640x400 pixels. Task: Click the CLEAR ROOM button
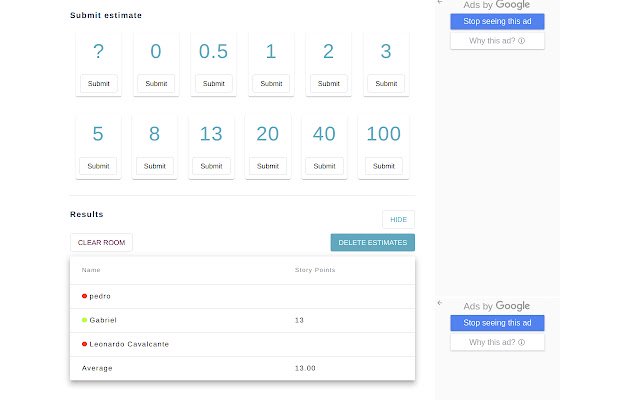(x=101, y=242)
